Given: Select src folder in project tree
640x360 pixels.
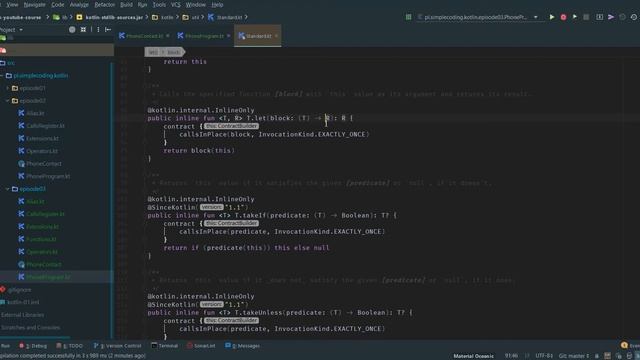Looking at the screenshot, I should 7,63.
